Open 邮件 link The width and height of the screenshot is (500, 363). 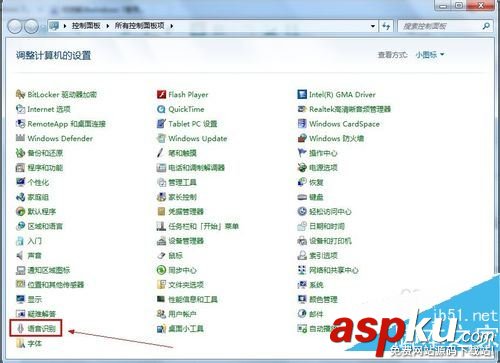[x=316, y=314]
